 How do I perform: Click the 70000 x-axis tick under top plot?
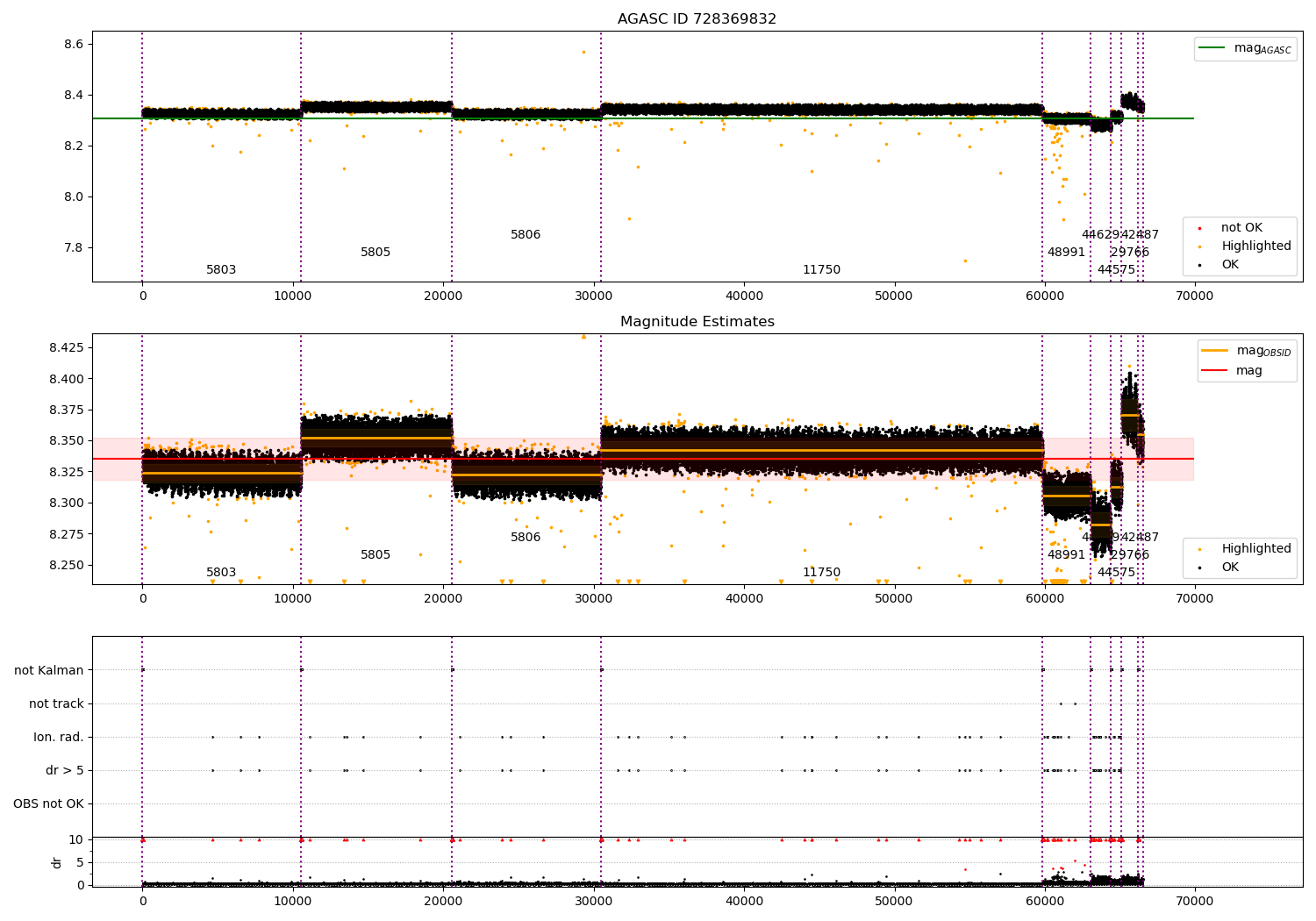[1195, 296]
